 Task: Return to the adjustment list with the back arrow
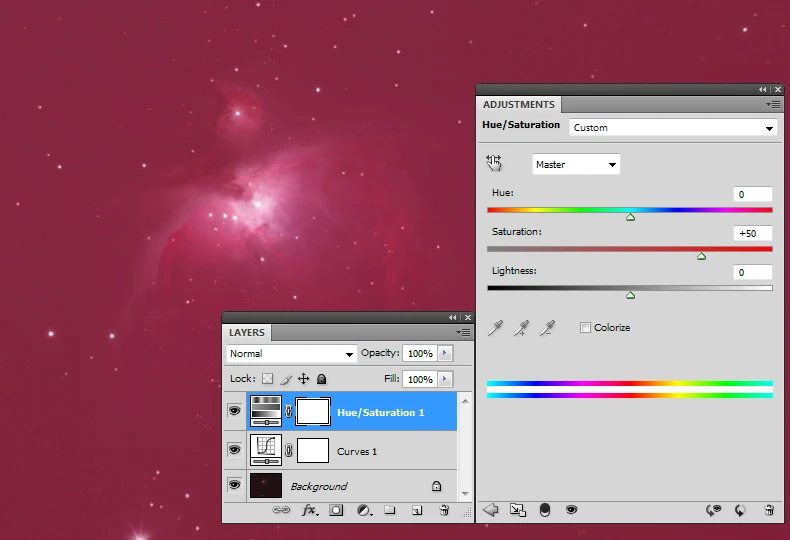pyautogui.click(x=490, y=509)
